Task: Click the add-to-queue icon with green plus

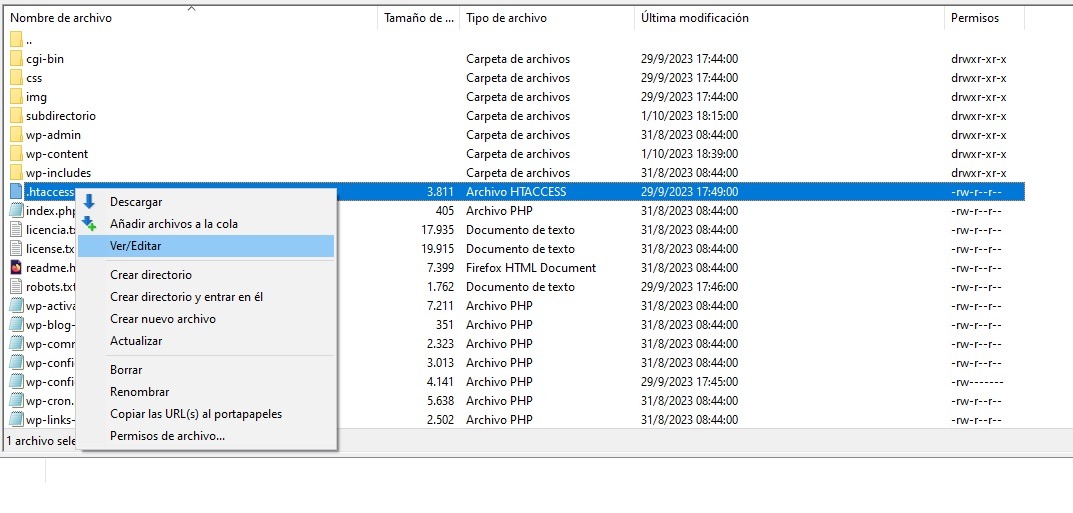Action: click(89, 224)
